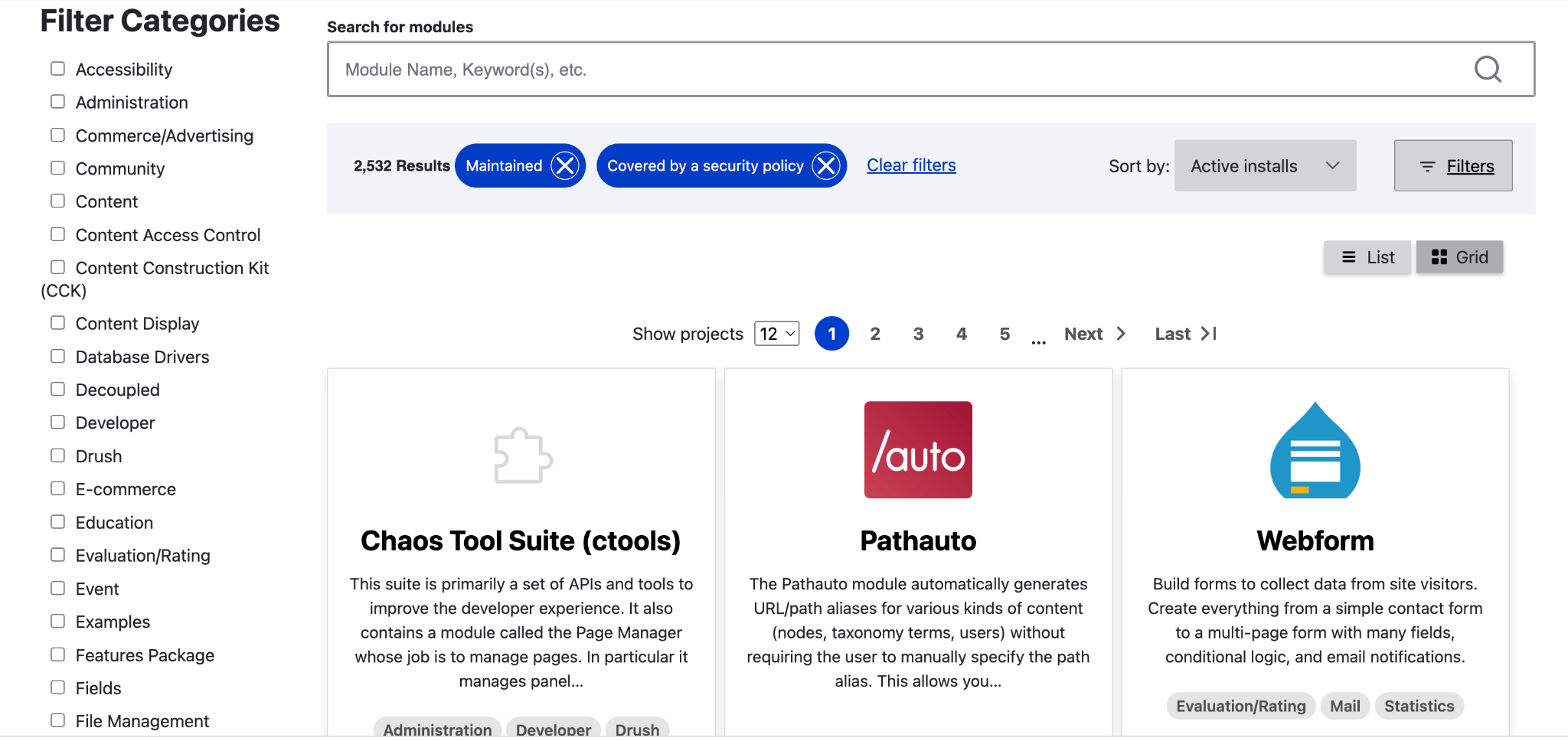
Task: Remove the 'Covered by a security policy' filter
Action: tap(827, 165)
